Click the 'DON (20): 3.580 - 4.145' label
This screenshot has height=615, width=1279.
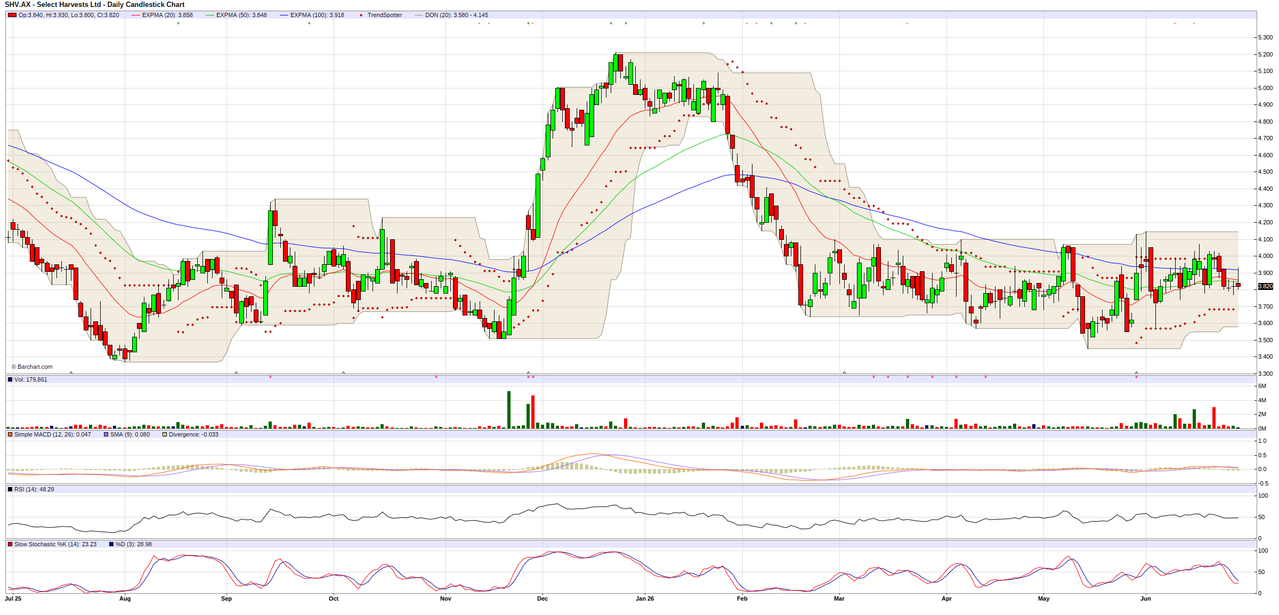tap(455, 15)
